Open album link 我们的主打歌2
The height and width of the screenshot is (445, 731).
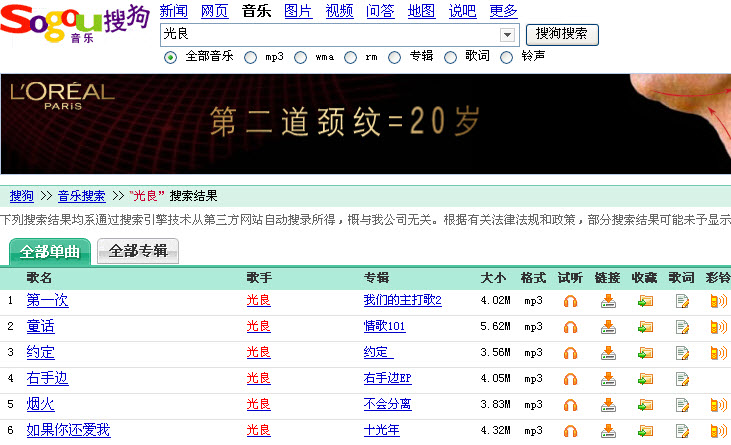(402, 300)
